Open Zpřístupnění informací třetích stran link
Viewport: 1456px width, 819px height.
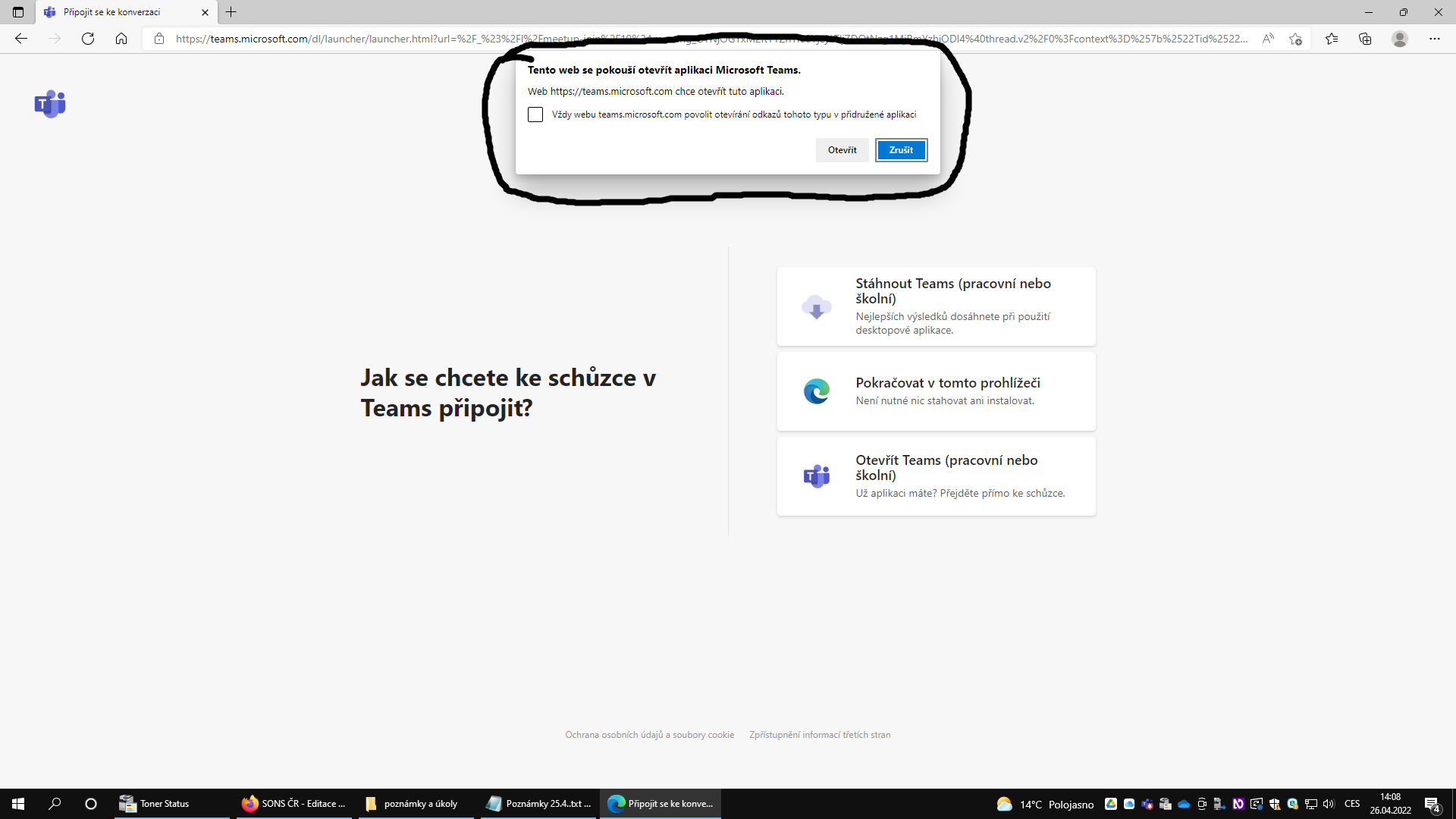point(820,735)
